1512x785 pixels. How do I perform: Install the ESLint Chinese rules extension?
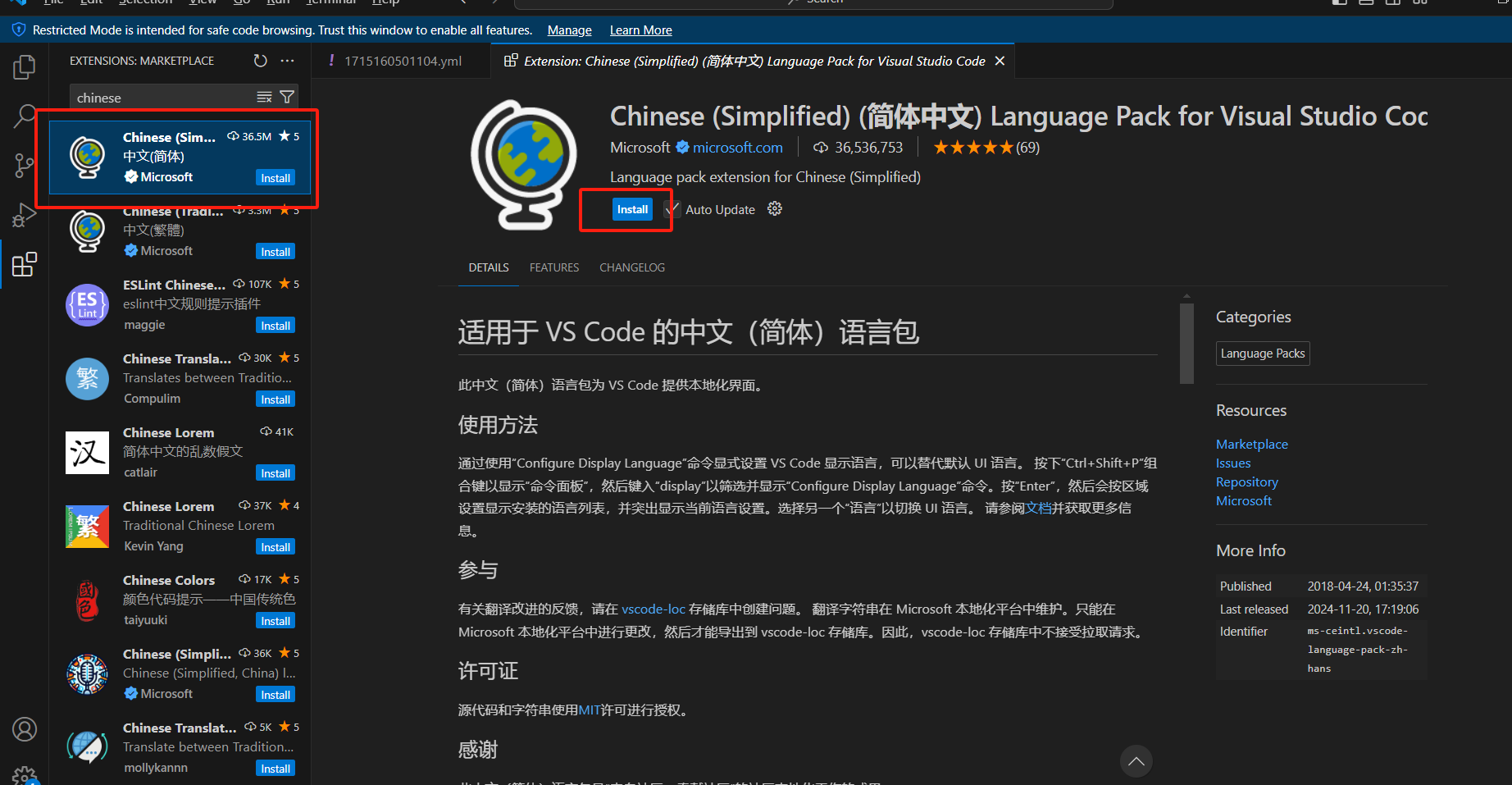tap(276, 326)
